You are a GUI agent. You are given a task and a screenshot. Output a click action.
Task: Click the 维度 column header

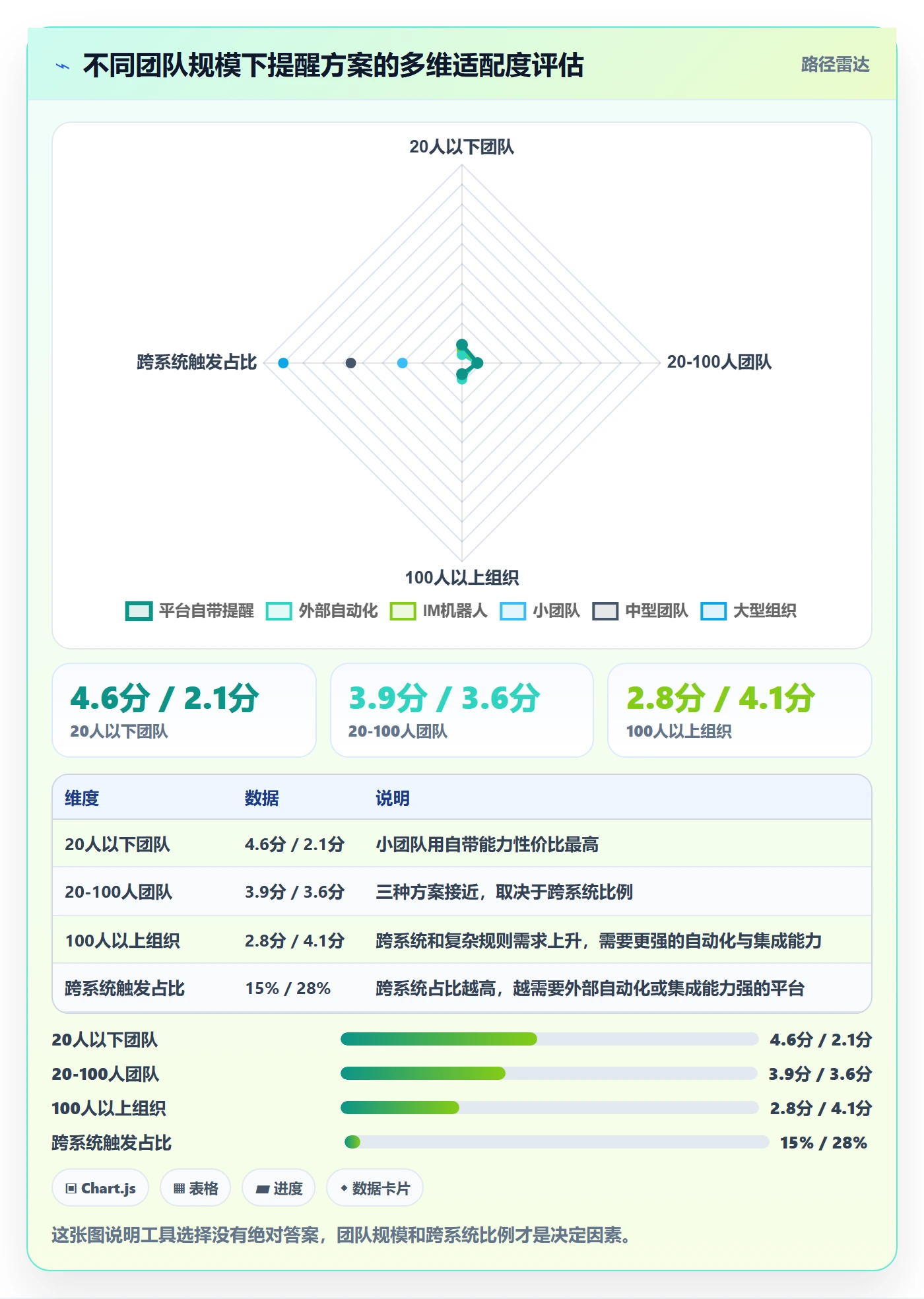[82, 798]
